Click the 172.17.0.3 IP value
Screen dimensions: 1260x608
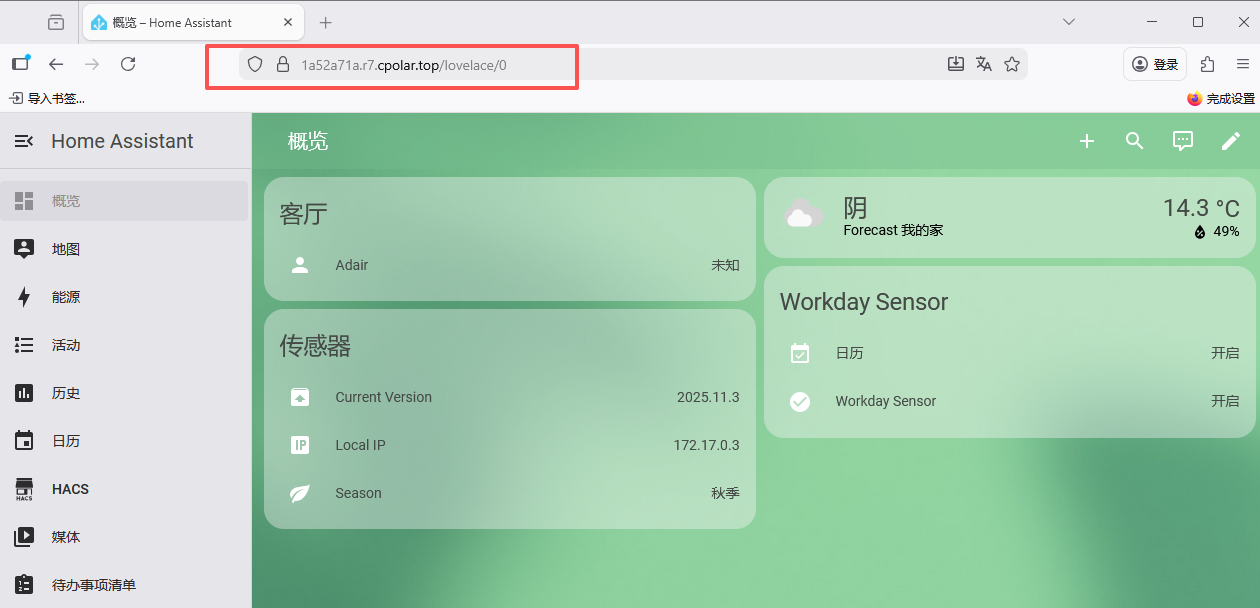point(706,445)
